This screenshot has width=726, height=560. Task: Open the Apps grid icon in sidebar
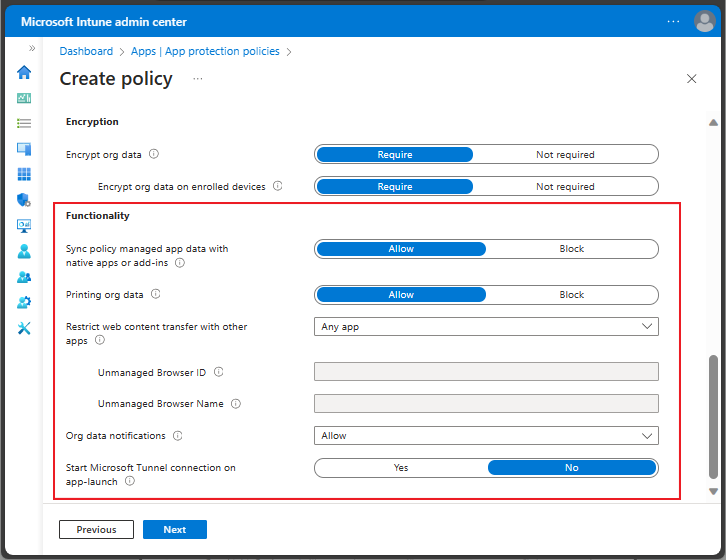click(x=24, y=174)
